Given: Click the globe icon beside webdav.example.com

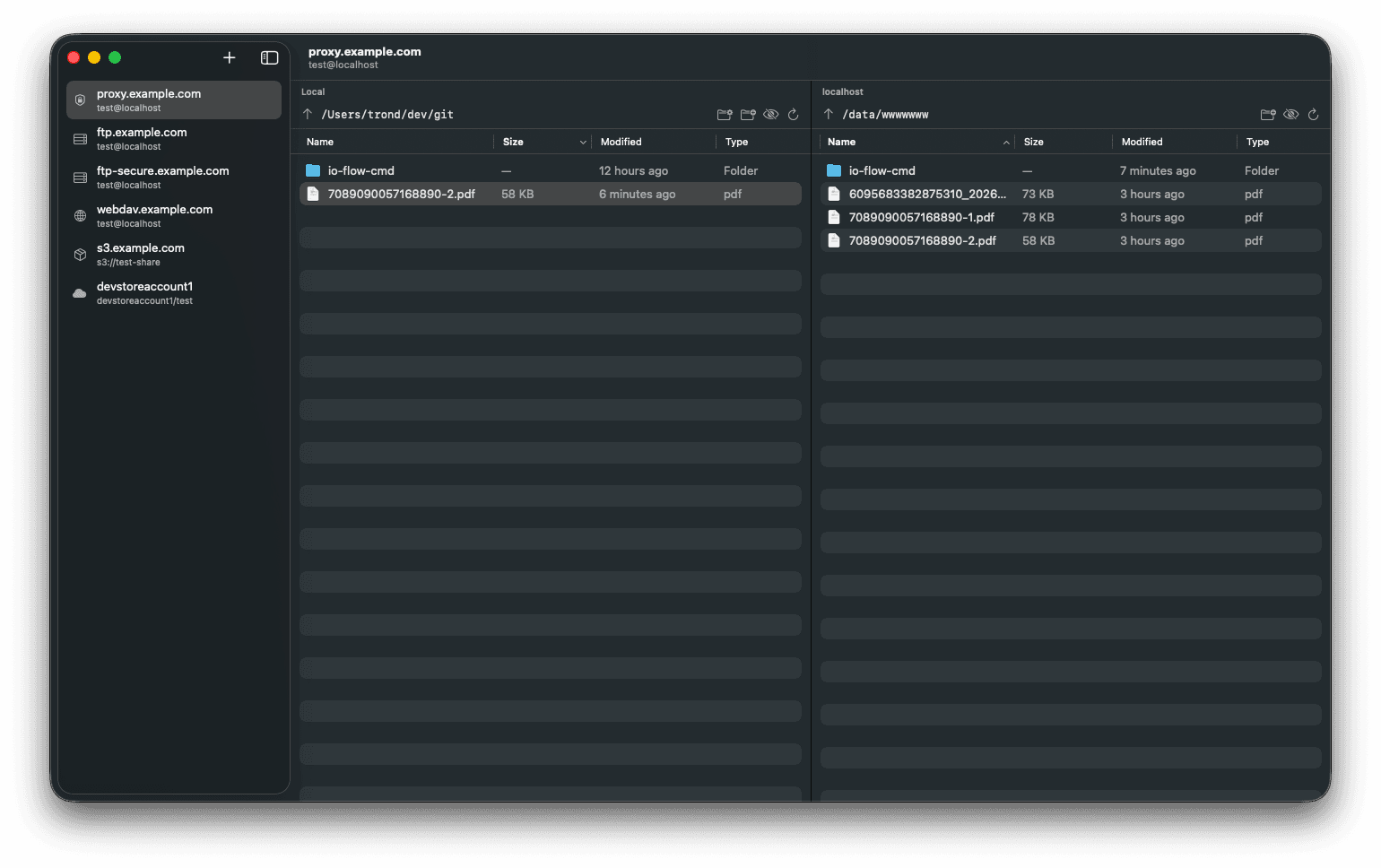Looking at the screenshot, I should (x=80, y=216).
